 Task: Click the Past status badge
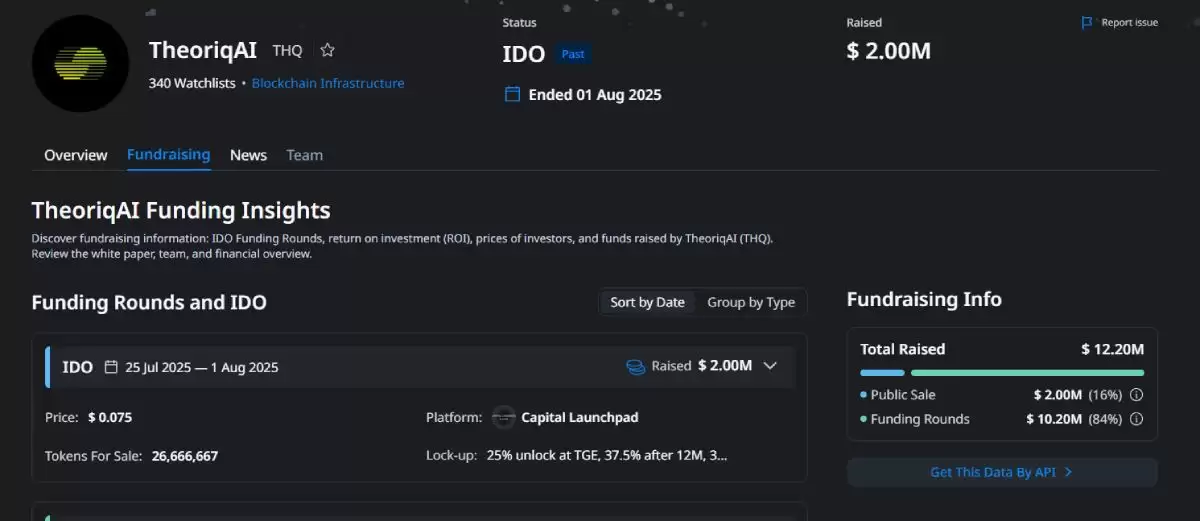pos(573,54)
